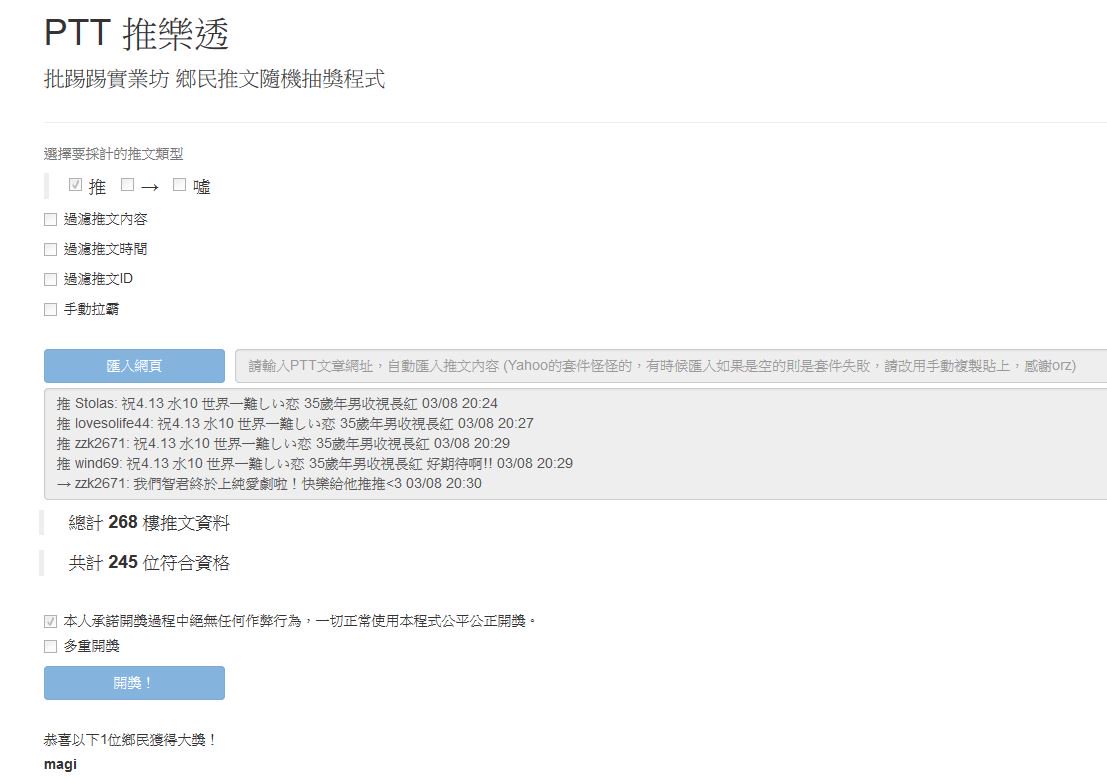Select the 03/08 20:29 comment by wind69
Image resolution: width=1107 pixels, height=783 pixels.
(x=315, y=463)
